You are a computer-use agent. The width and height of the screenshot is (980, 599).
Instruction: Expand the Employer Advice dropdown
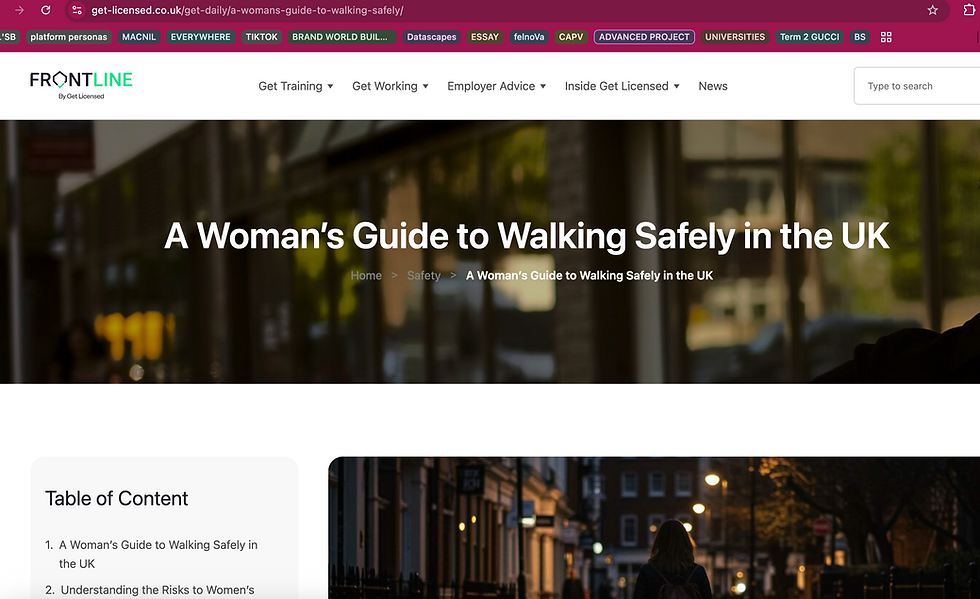click(x=496, y=86)
